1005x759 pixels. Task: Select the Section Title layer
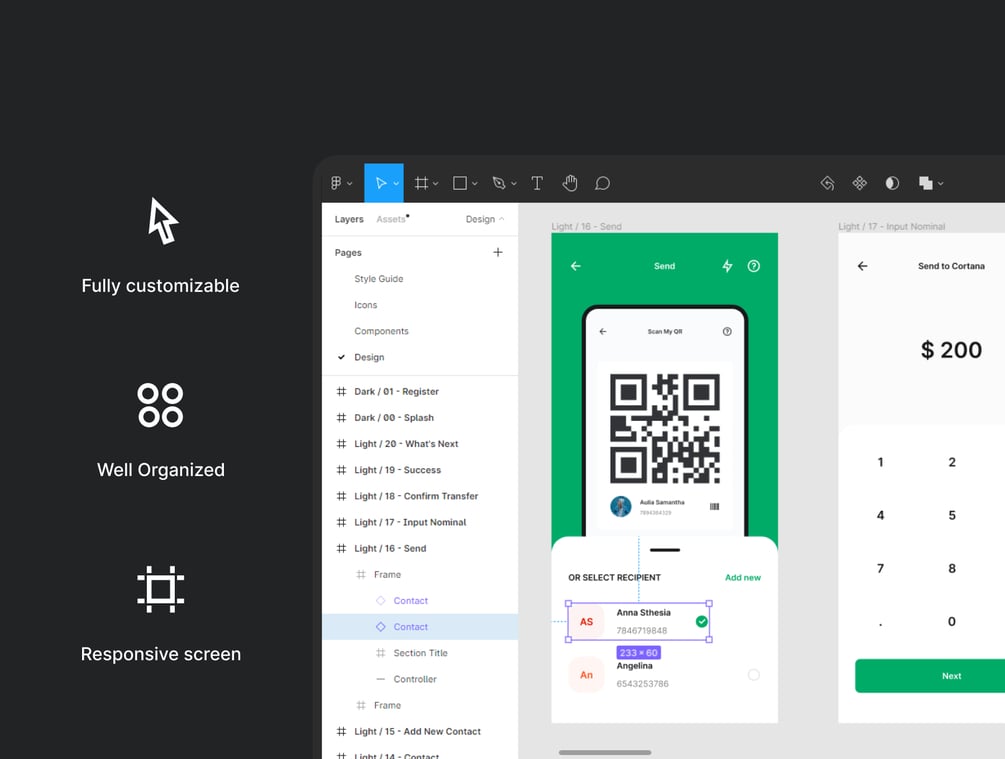click(x=420, y=653)
